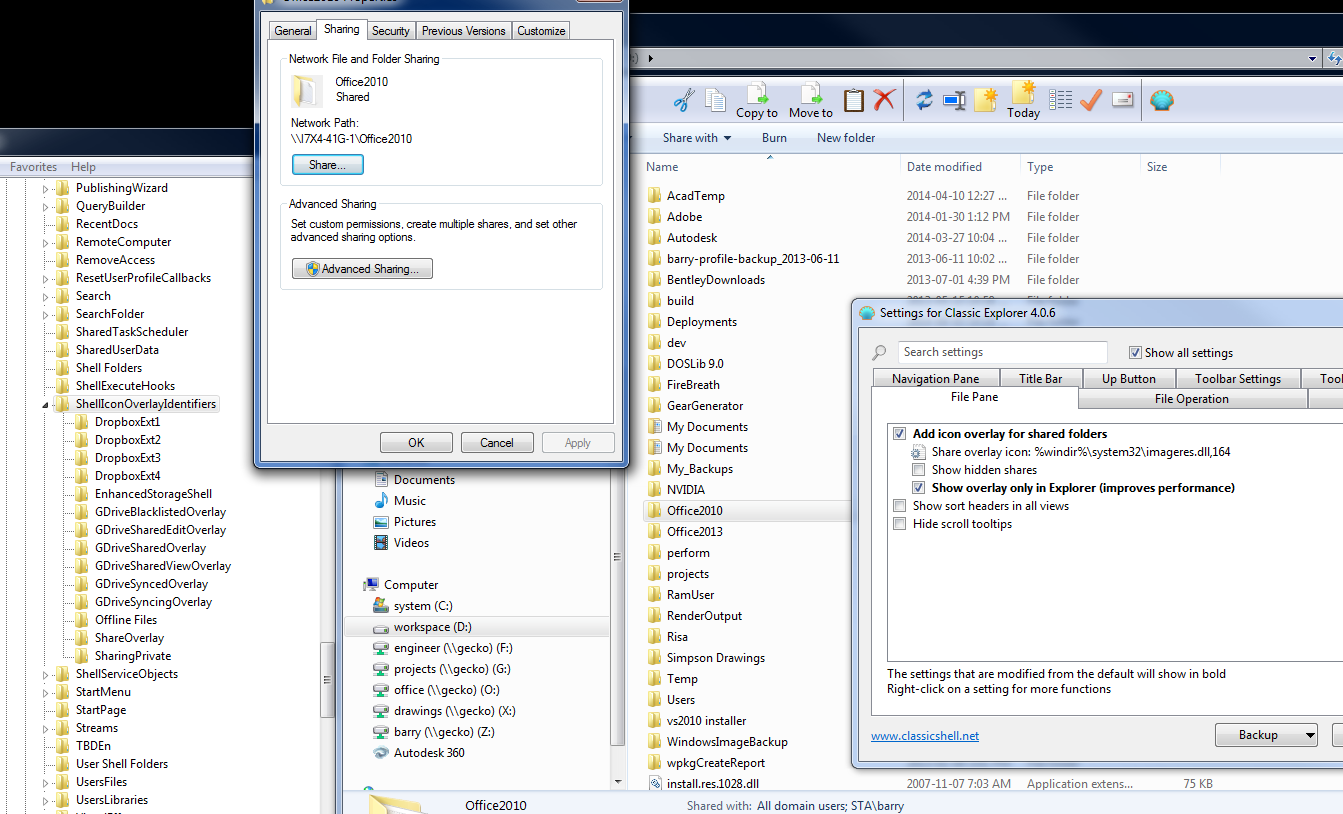Image resolution: width=1343 pixels, height=814 pixels.
Task: Click the blue arrows Refresh icon
Action: point(924,100)
